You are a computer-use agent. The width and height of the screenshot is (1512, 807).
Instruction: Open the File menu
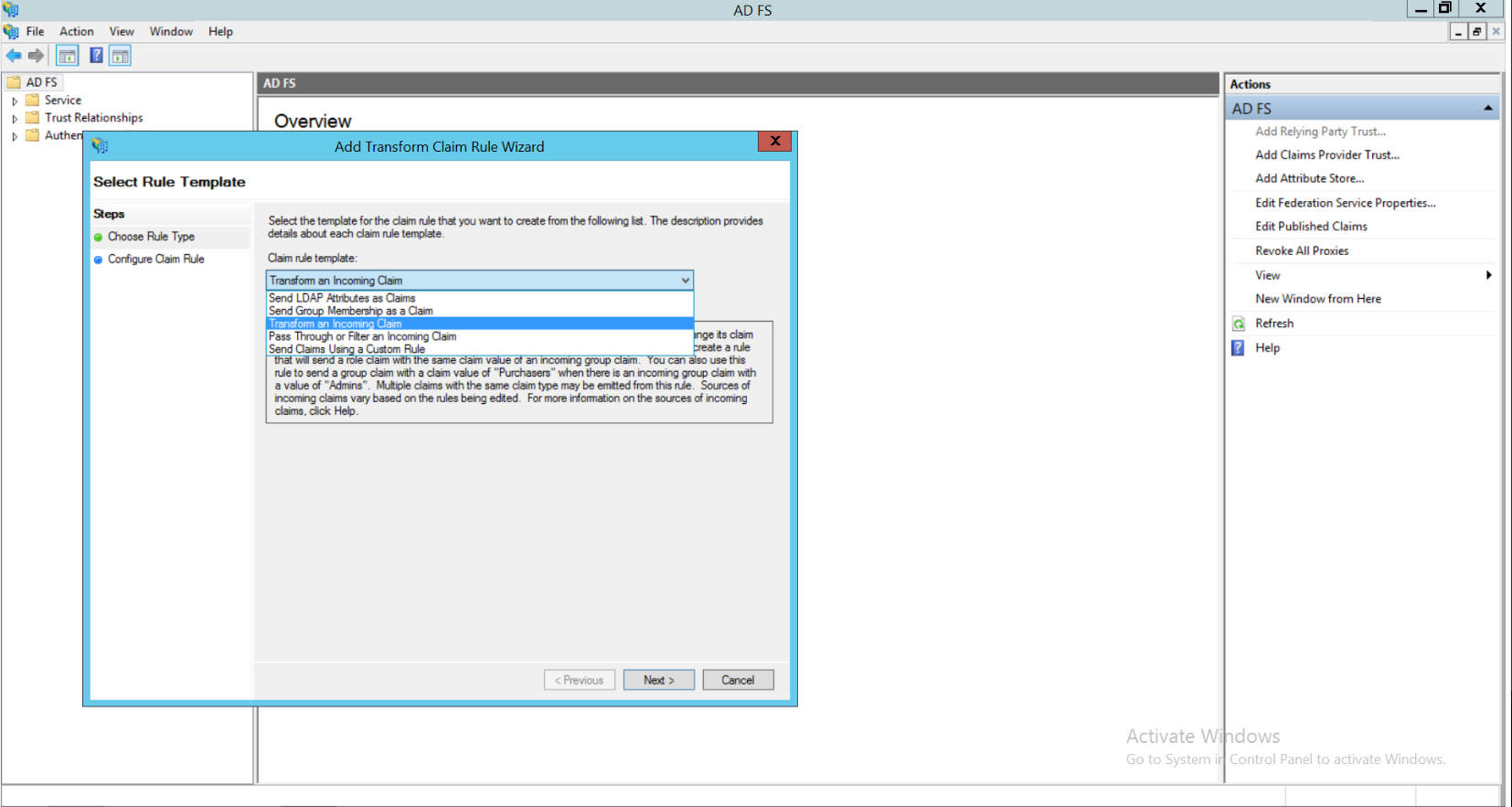35,31
